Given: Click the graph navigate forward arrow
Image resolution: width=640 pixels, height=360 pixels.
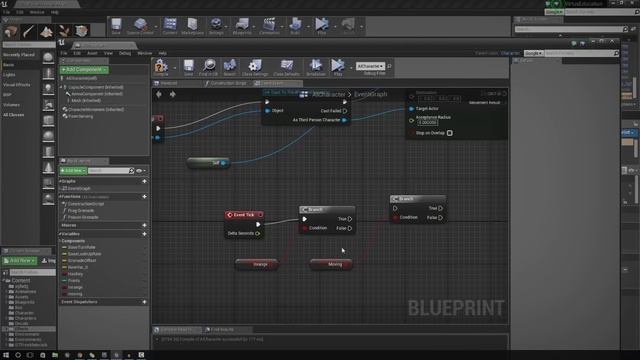Looking at the screenshot, I should 173,94.
